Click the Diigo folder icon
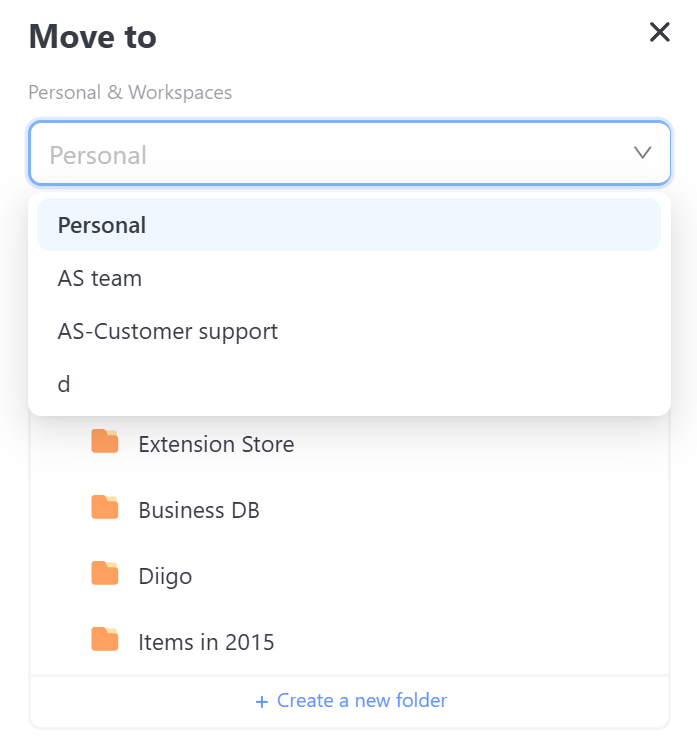The height and width of the screenshot is (744, 697). 105,573
